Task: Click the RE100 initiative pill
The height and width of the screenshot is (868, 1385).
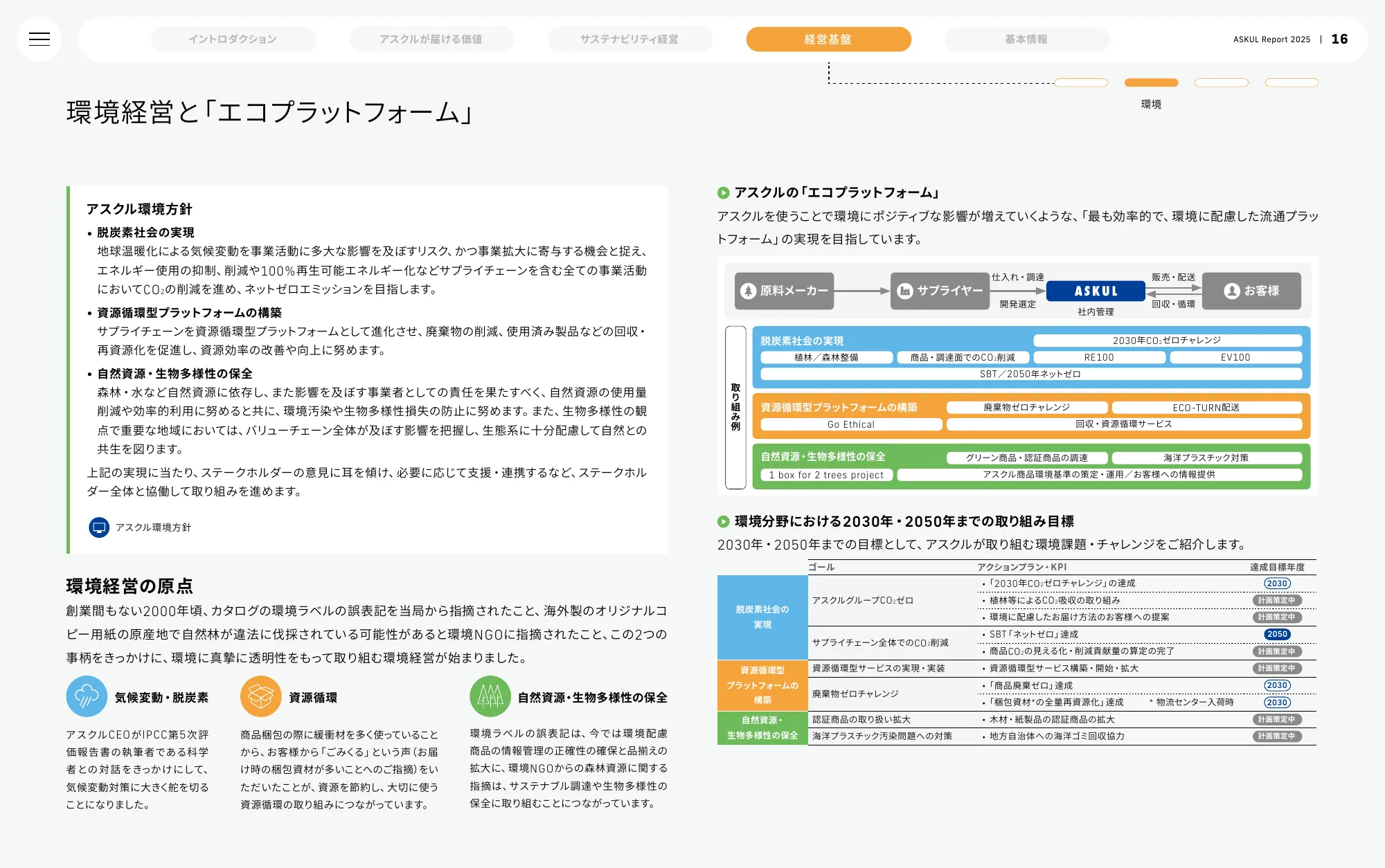Action: pos(1099,357)
